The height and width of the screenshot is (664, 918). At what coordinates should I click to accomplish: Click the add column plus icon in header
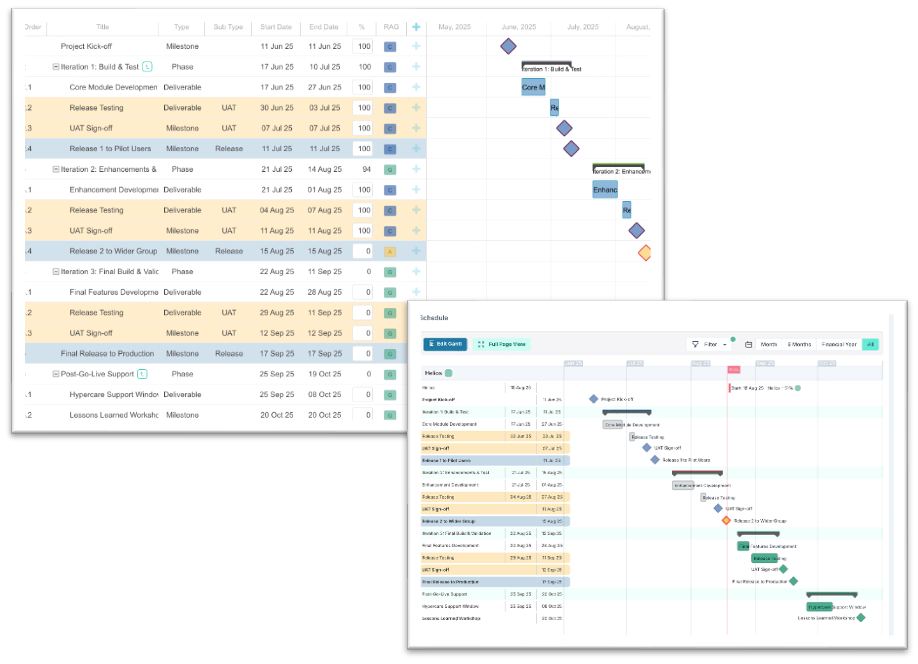(416, 27)
